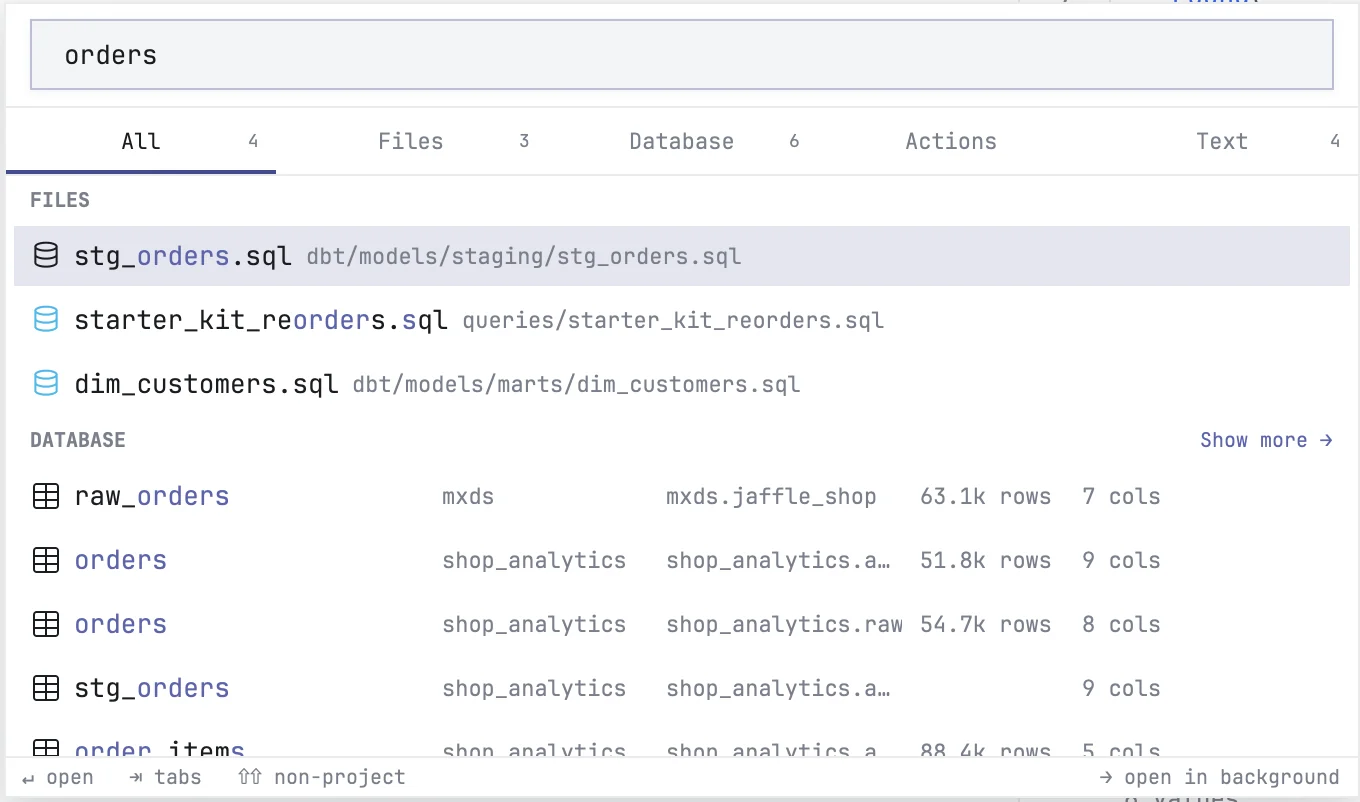Open stg_orders.sql file result
The image size is (1360, 802).
(682, 256)
